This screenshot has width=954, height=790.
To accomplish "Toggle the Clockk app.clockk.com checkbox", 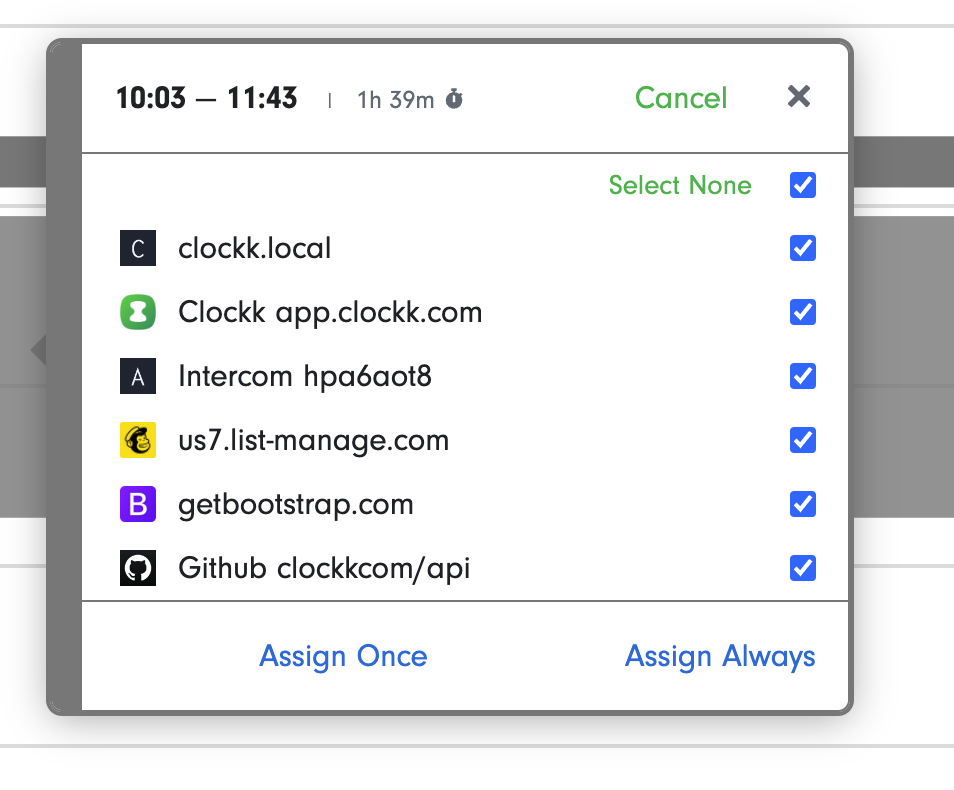I will (803, 312).
